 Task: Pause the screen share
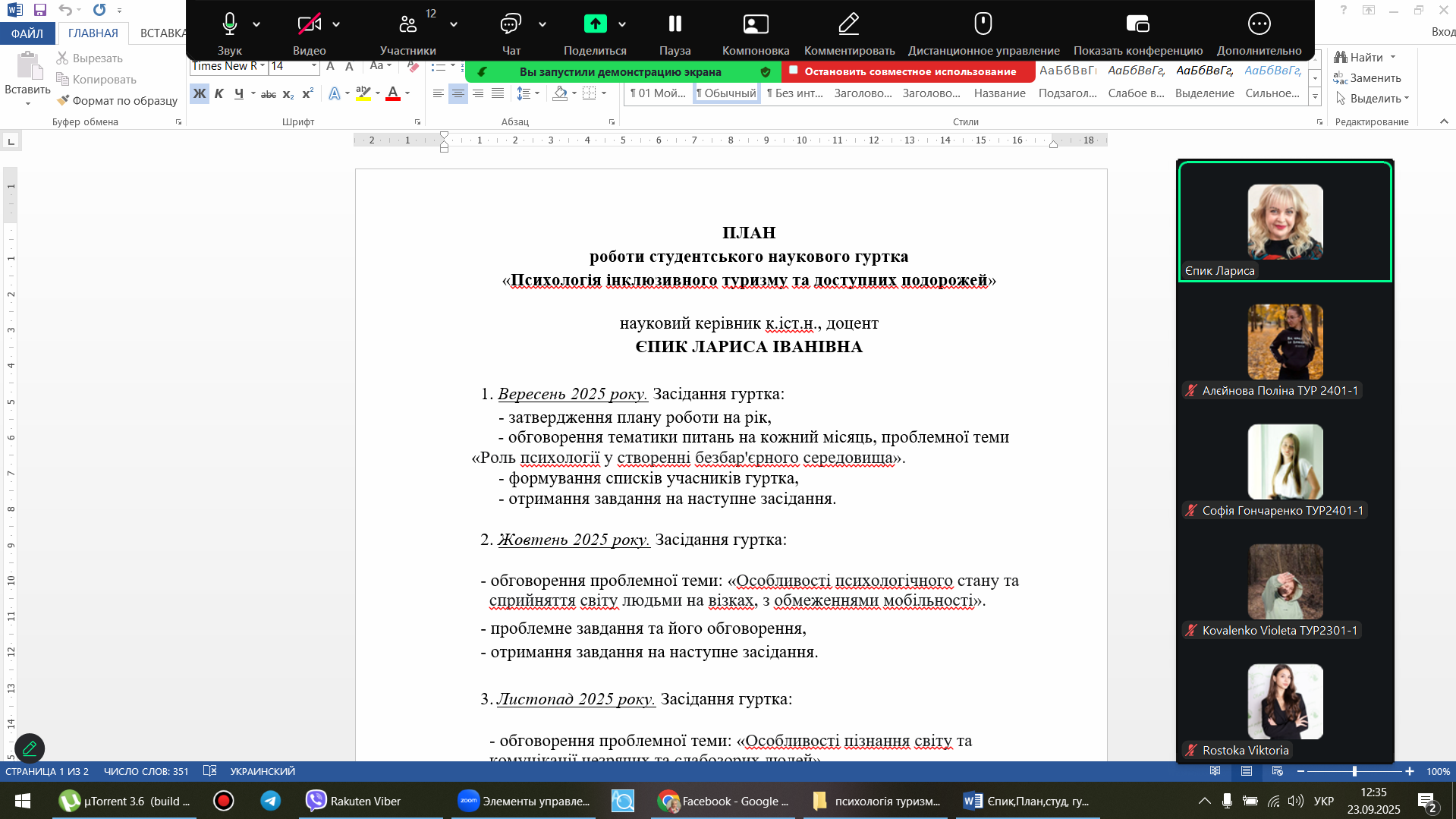click(675, 24)
